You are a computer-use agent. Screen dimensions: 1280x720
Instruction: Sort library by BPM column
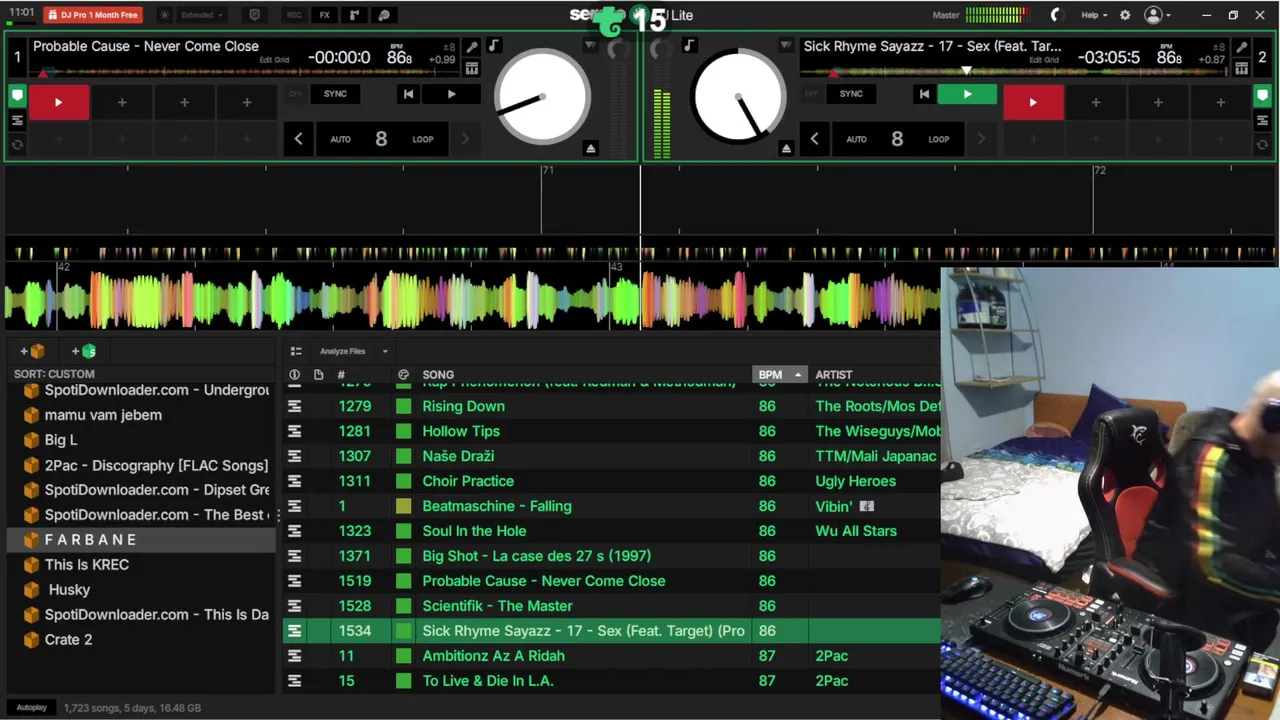(x=778, y=375)
